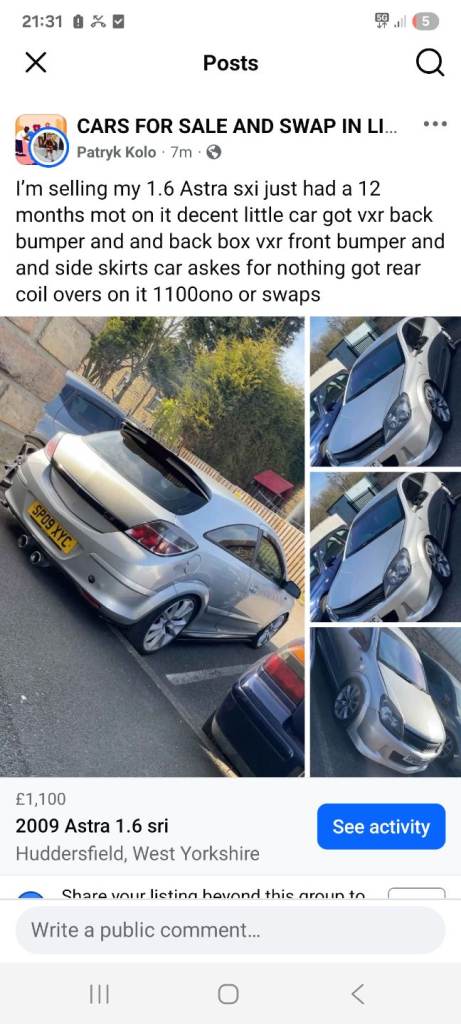View the large rear Astra photo
Viewport: 461px width, 1024px height.
click(152, 547)
